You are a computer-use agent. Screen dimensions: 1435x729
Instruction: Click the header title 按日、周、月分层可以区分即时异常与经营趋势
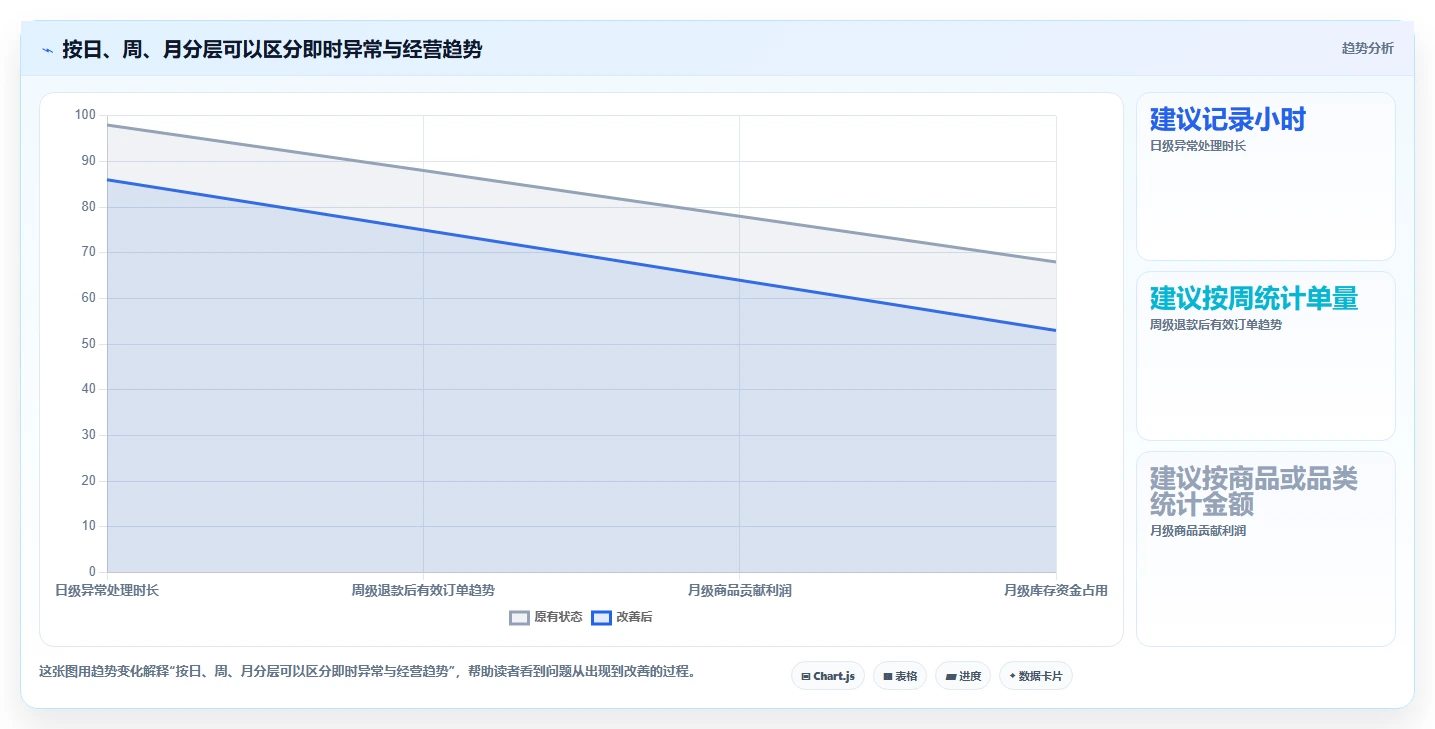coord(272,49)
